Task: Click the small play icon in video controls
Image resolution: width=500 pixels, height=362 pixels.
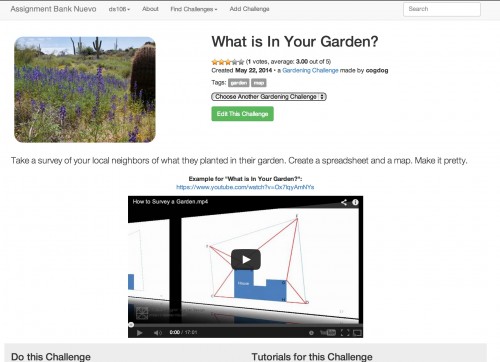Action: 140,332
